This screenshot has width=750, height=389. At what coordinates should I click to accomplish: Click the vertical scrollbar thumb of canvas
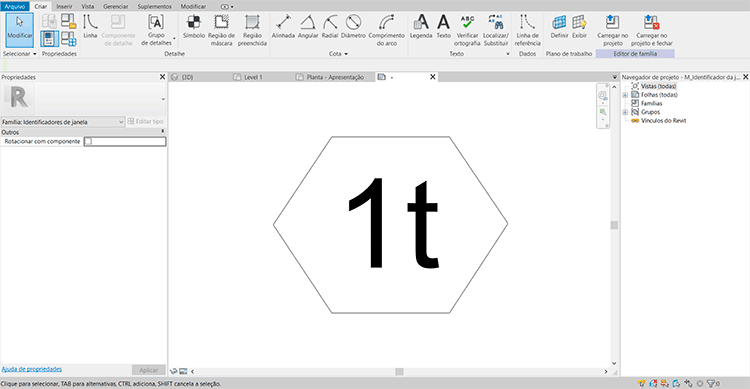pos(614,225)
